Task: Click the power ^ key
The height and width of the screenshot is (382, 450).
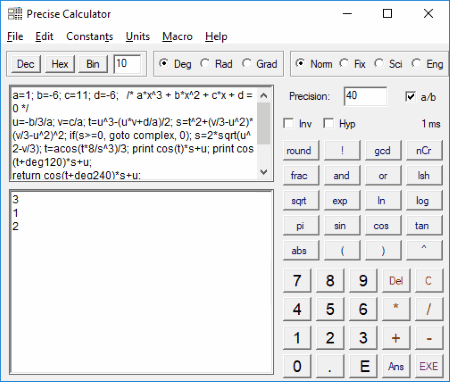Action: click(x=424, y=250)
